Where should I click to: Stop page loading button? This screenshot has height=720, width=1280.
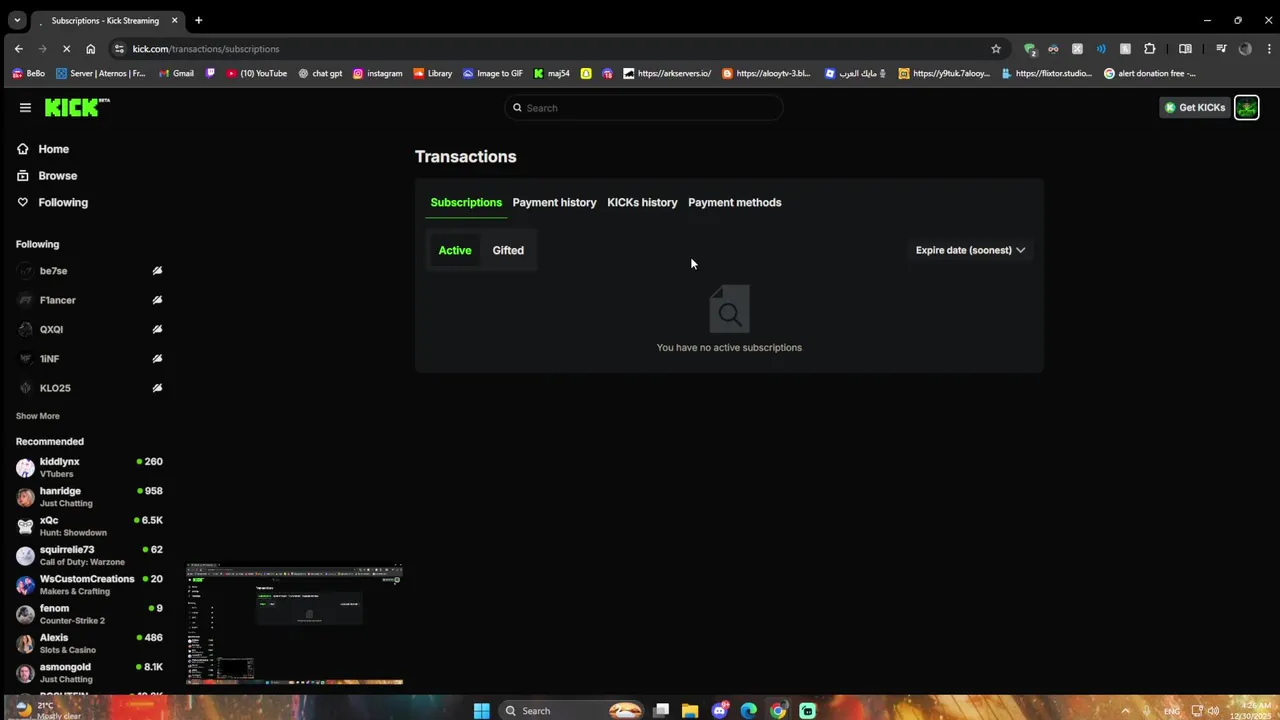pos(66,48)
